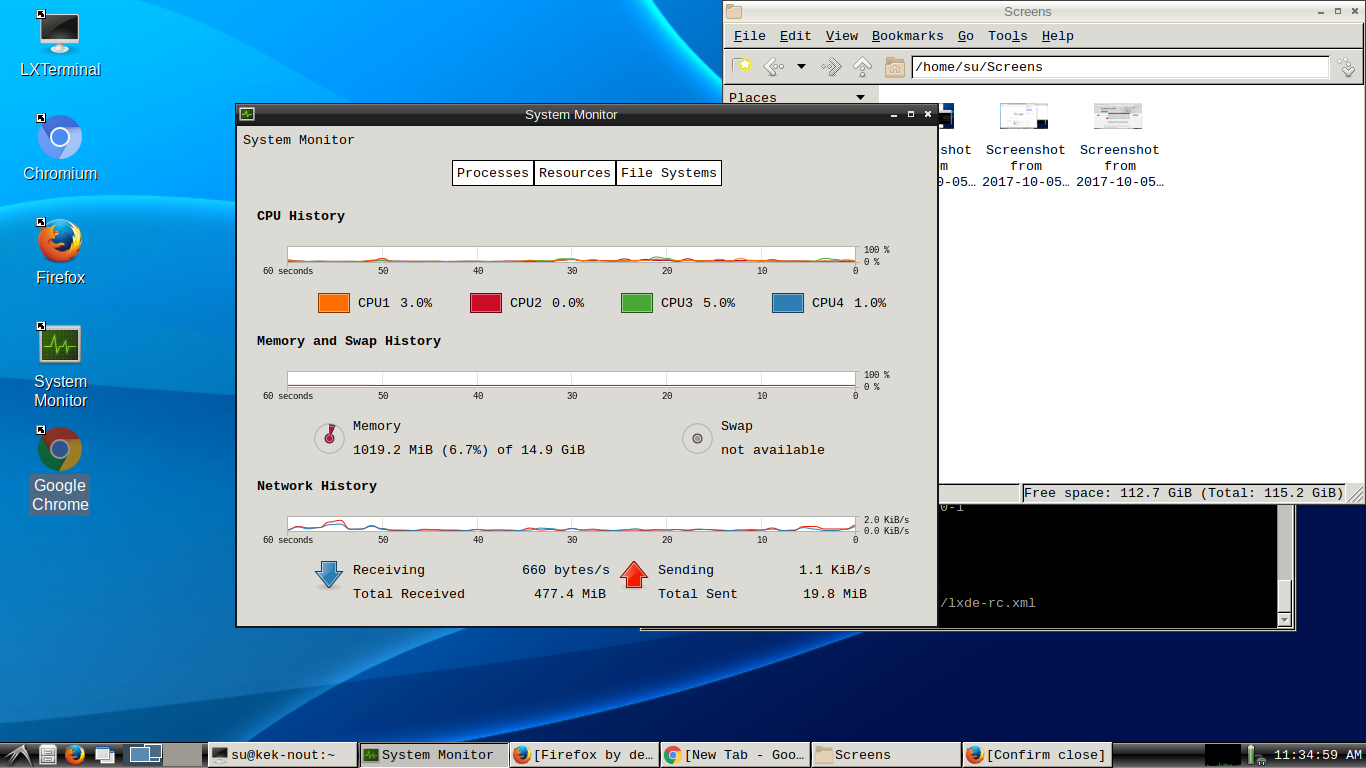Go forward with the Screens forward arrow
This screenshot has width=1366, height=768.
tap(831, 67)
